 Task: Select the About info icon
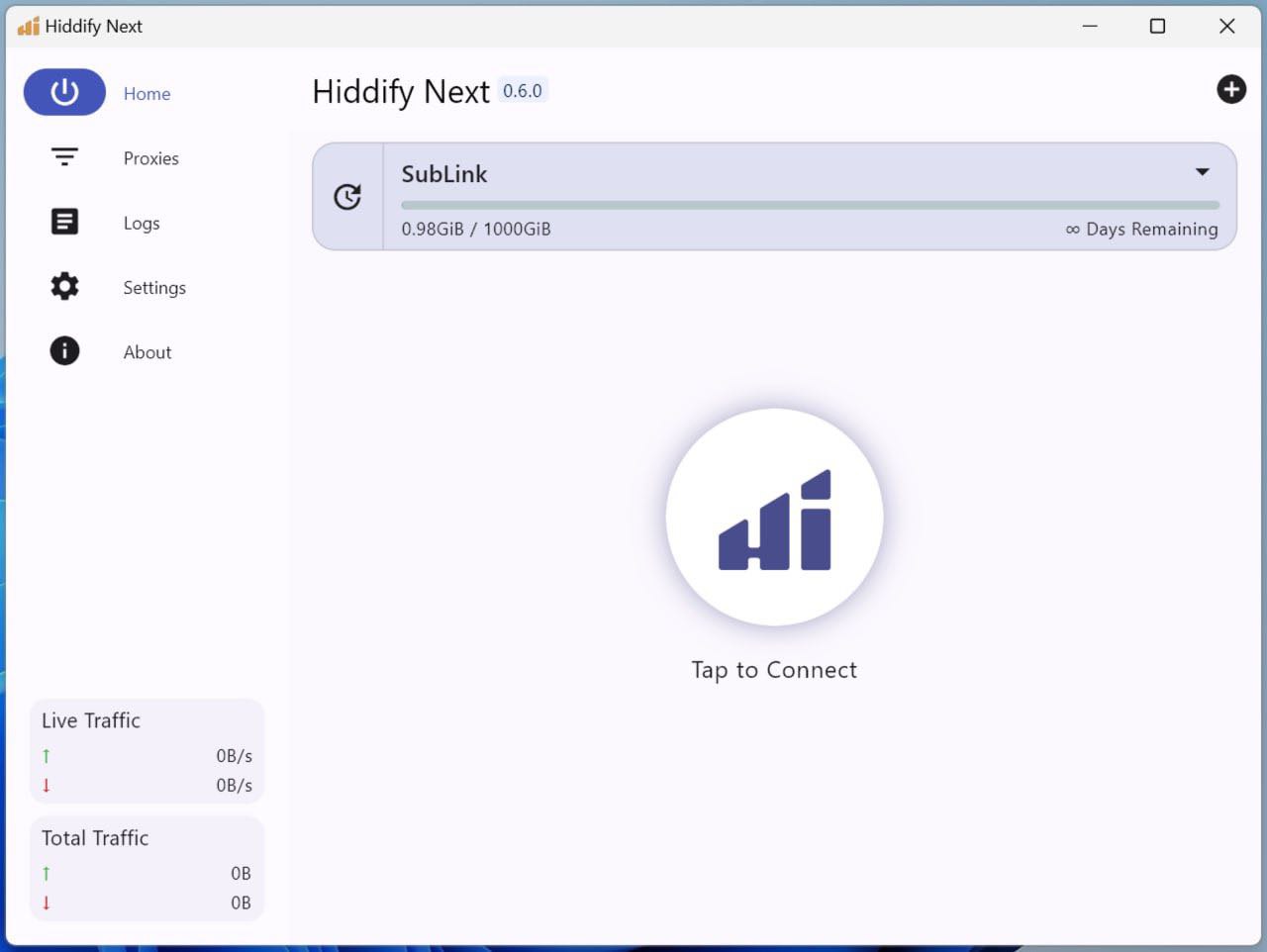pos(63,350)
